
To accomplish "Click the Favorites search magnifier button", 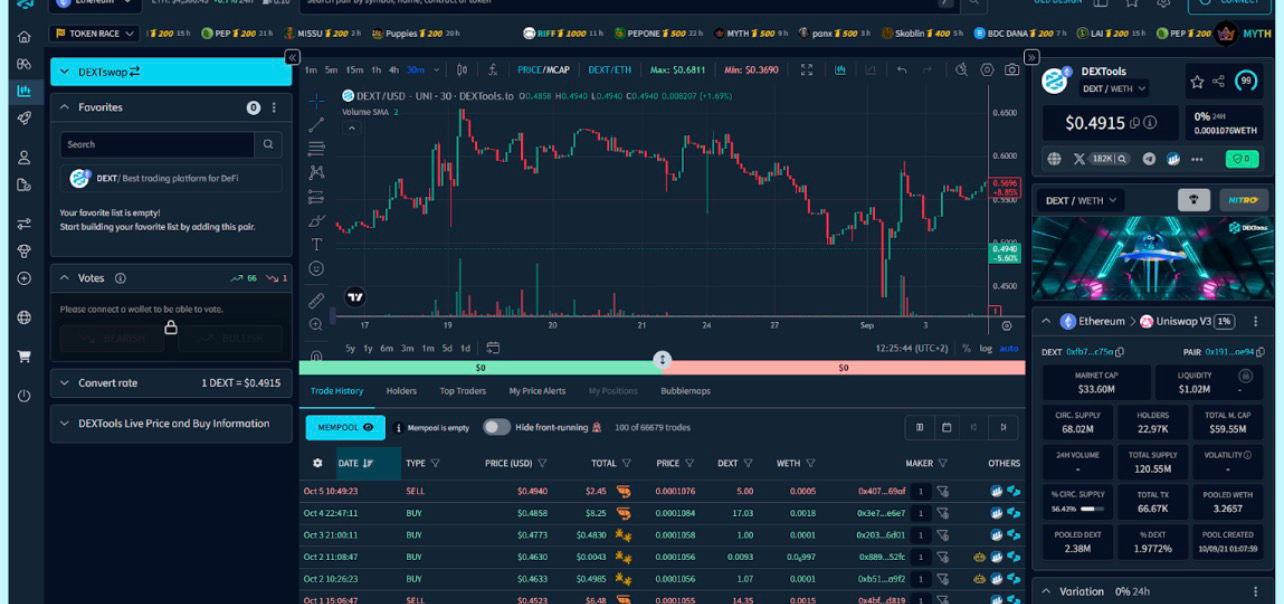I will 268,144.
